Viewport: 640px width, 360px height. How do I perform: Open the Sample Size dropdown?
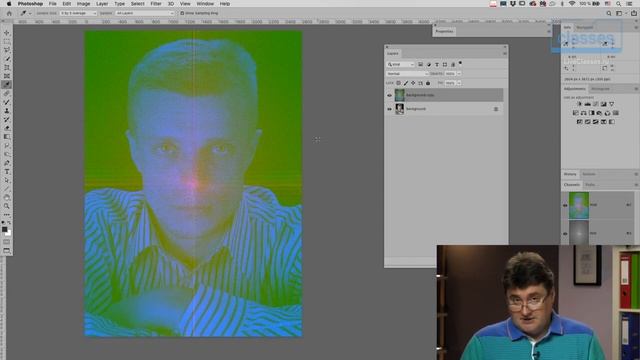tap(79, 13)
